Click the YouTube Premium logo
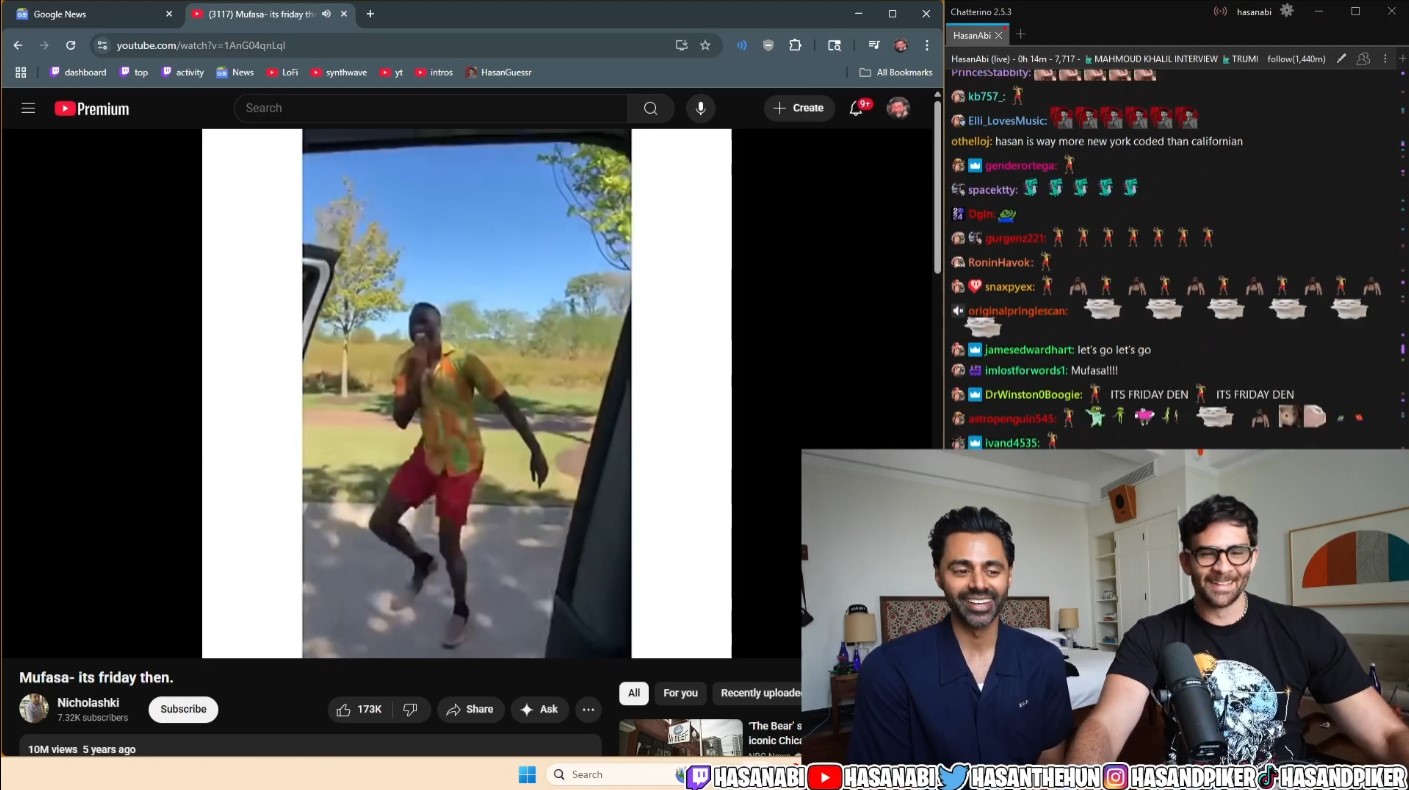The image size is (1409, 790). [92, 108]
